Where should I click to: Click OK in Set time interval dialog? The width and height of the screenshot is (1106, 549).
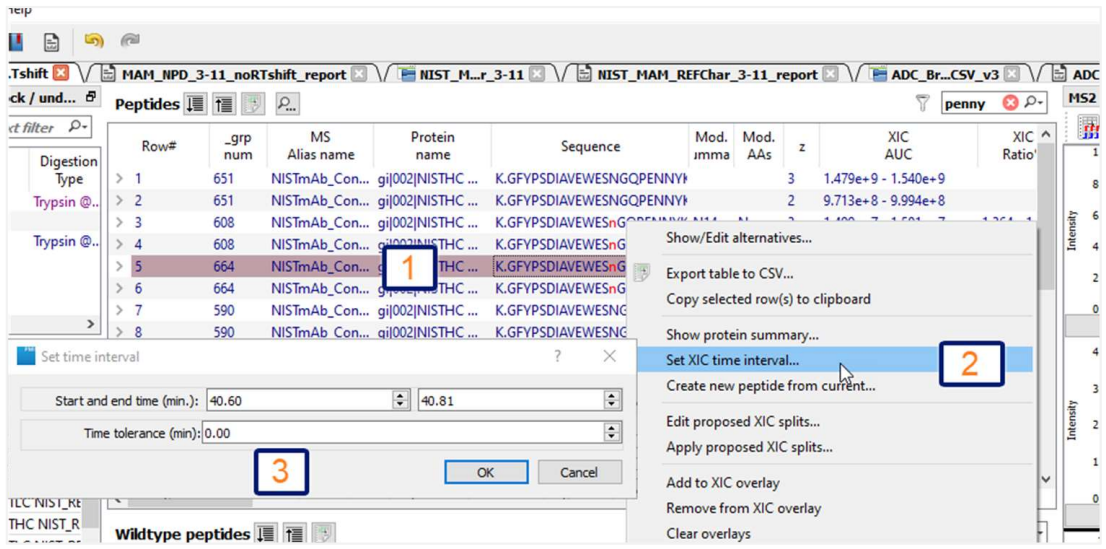click(x=486, y=473)
